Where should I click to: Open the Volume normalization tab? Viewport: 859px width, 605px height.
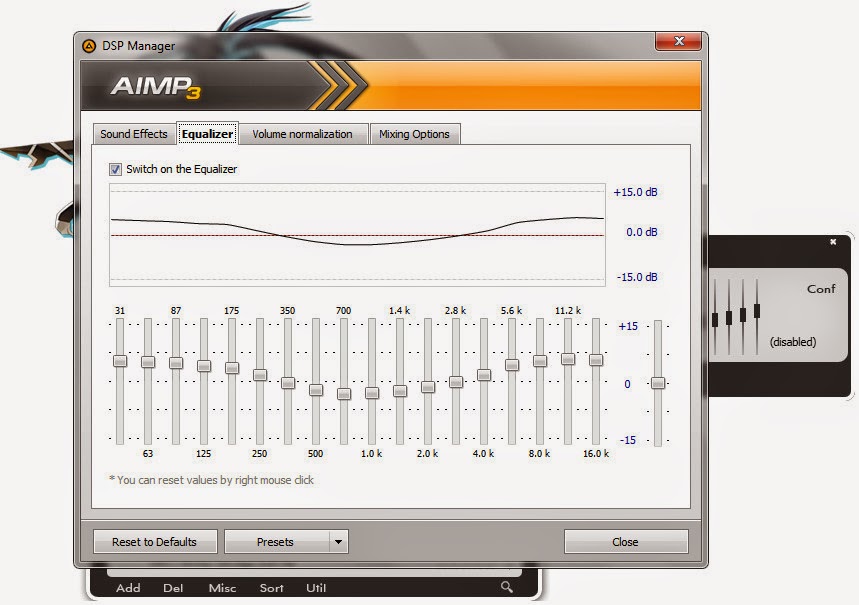tap(303, 133)
